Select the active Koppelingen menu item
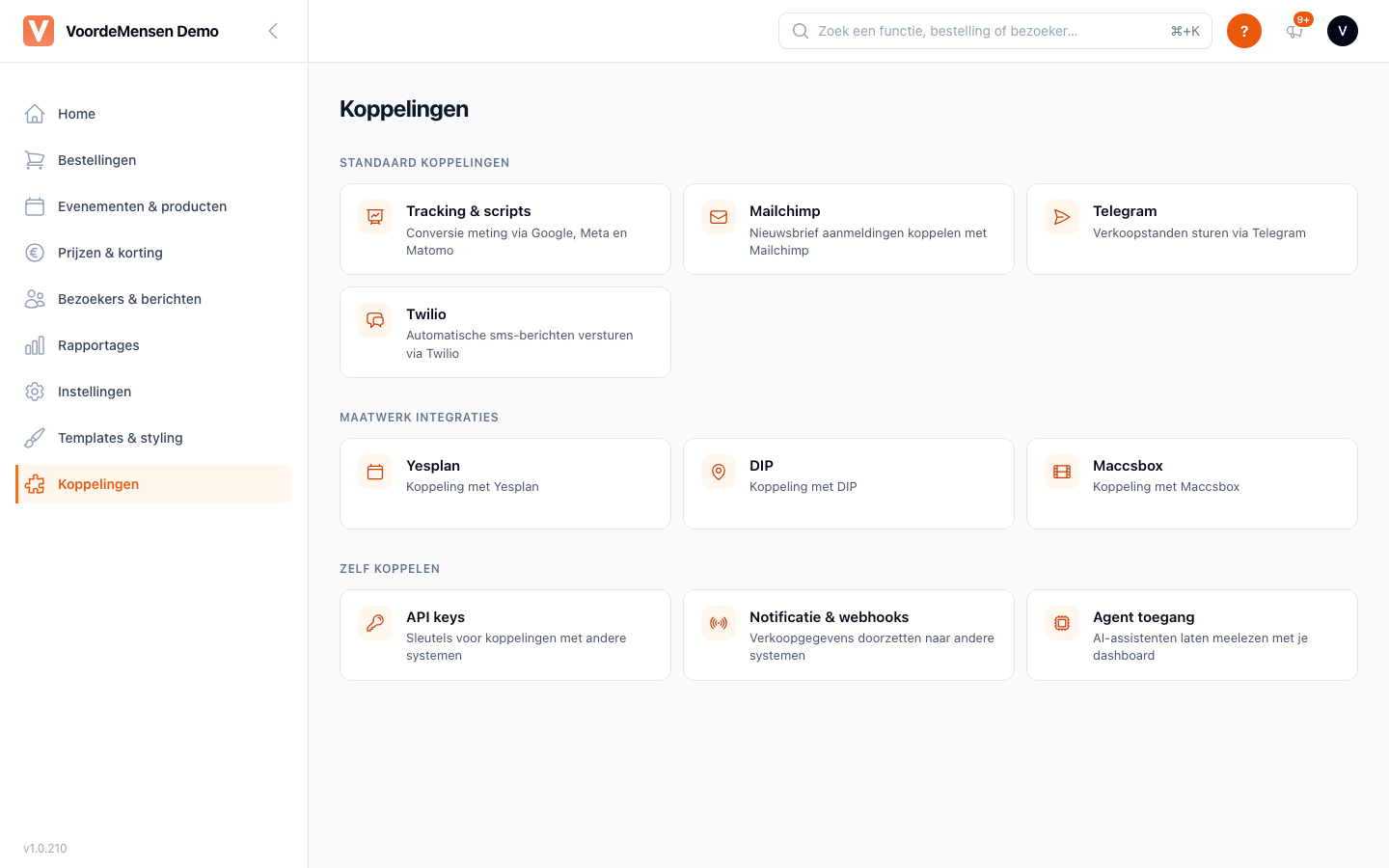The width and height of the screenshot is (1389, 868). pyautogui.click(x=154, y=484)
